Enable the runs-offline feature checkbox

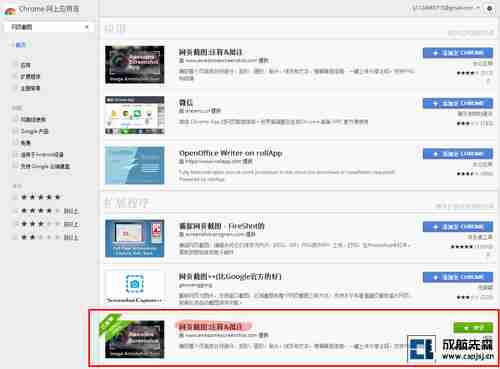point(15,119)
